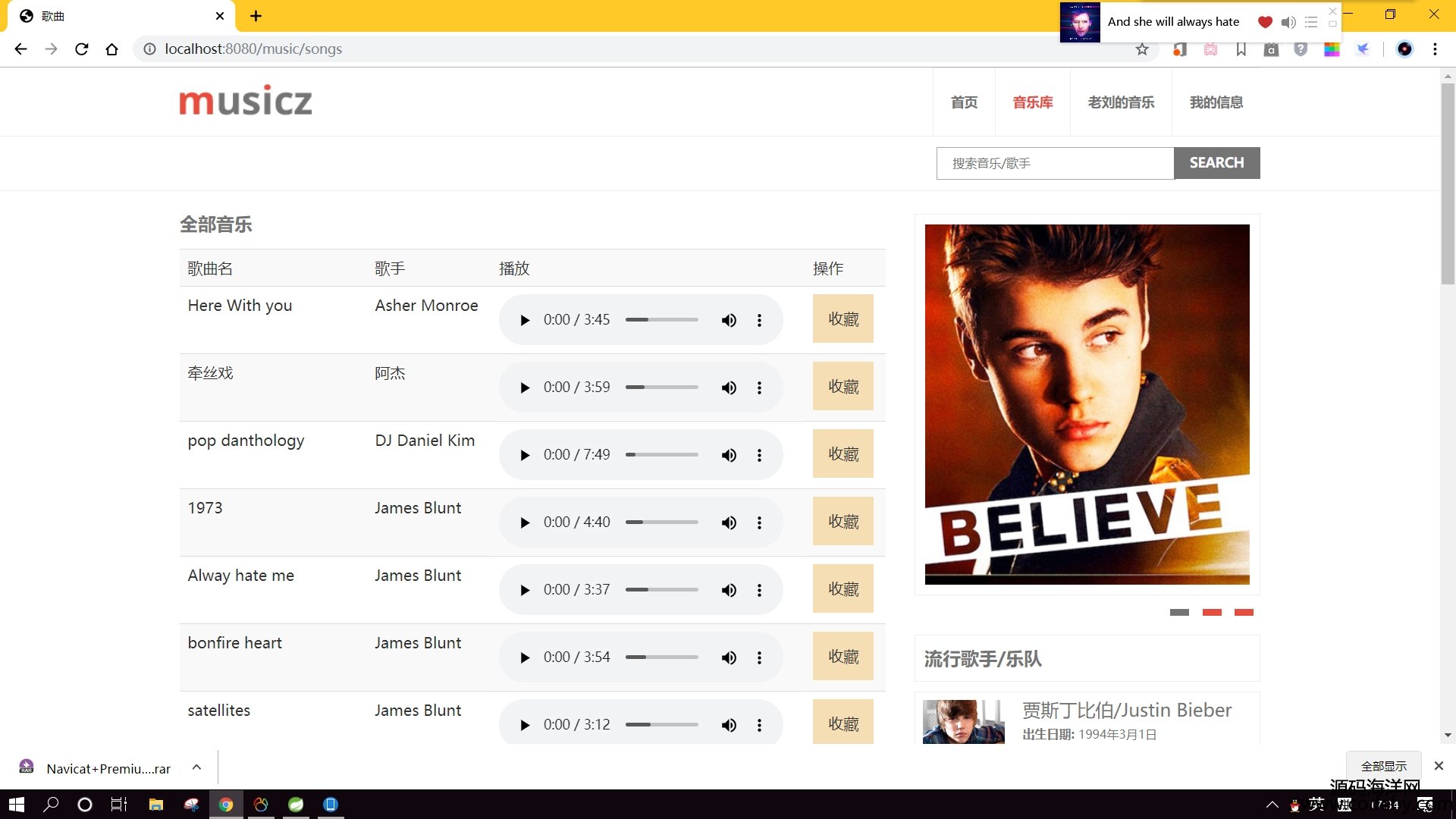
Task: Open Windows Start menu
Action: coord(17,805)
